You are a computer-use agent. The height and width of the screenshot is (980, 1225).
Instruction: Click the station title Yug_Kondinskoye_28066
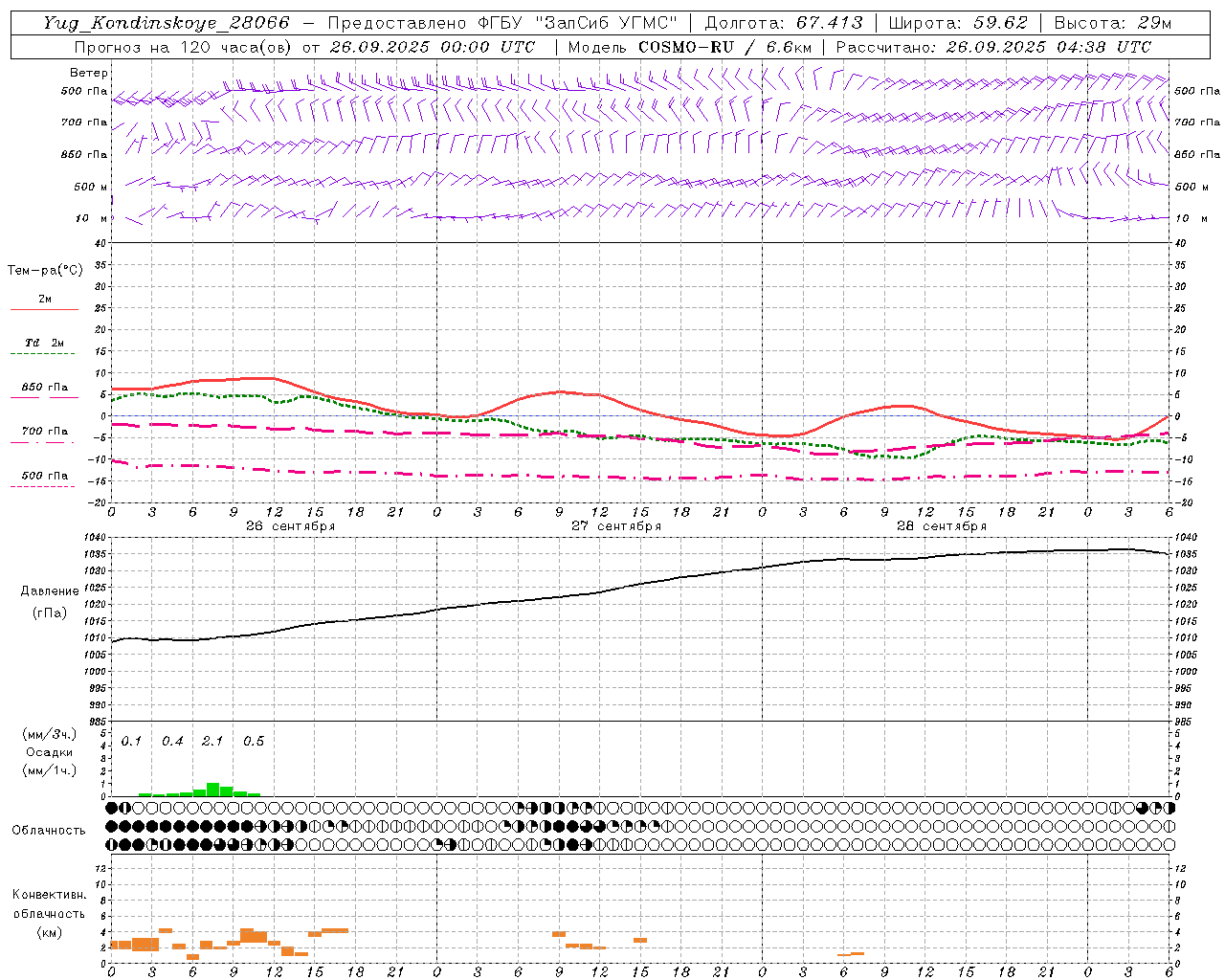click(x=167, y=23)
